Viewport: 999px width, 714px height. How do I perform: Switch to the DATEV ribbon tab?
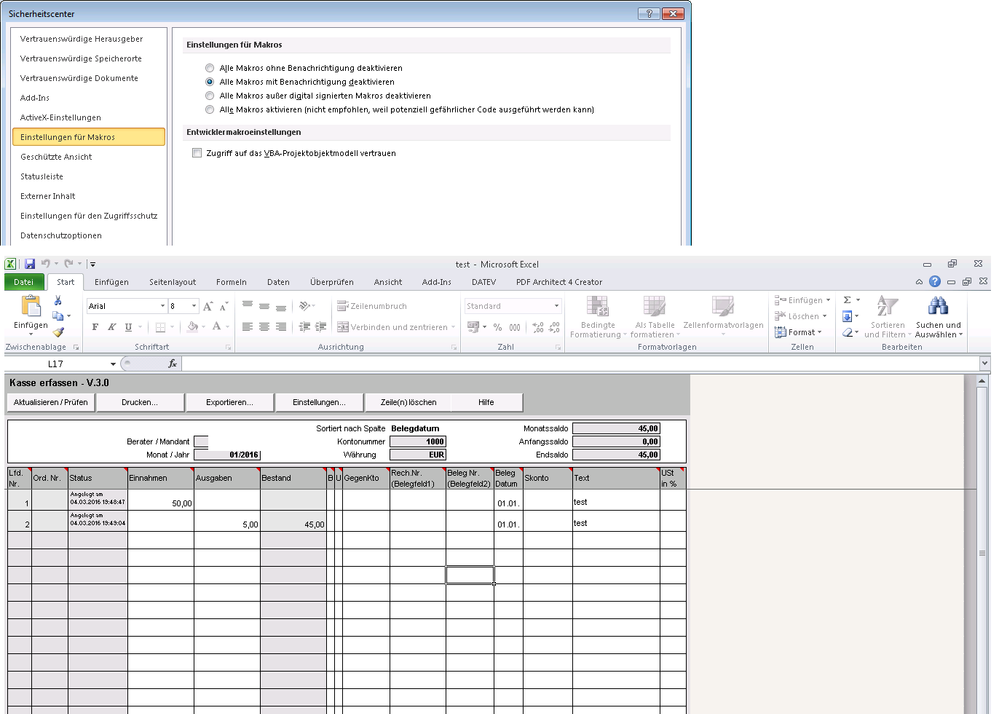pyautogui.click(x=484, y=282)
